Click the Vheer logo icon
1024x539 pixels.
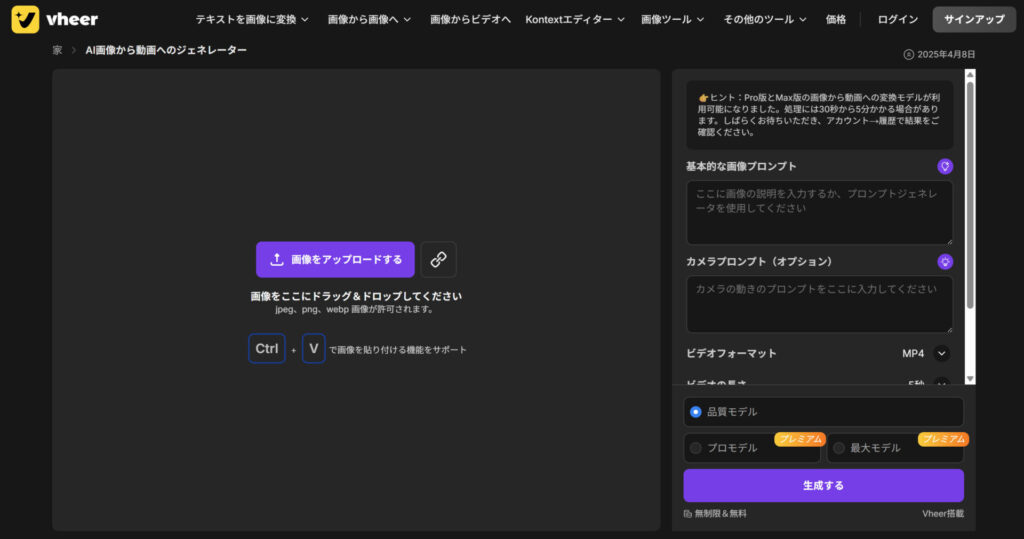[25, 19]
